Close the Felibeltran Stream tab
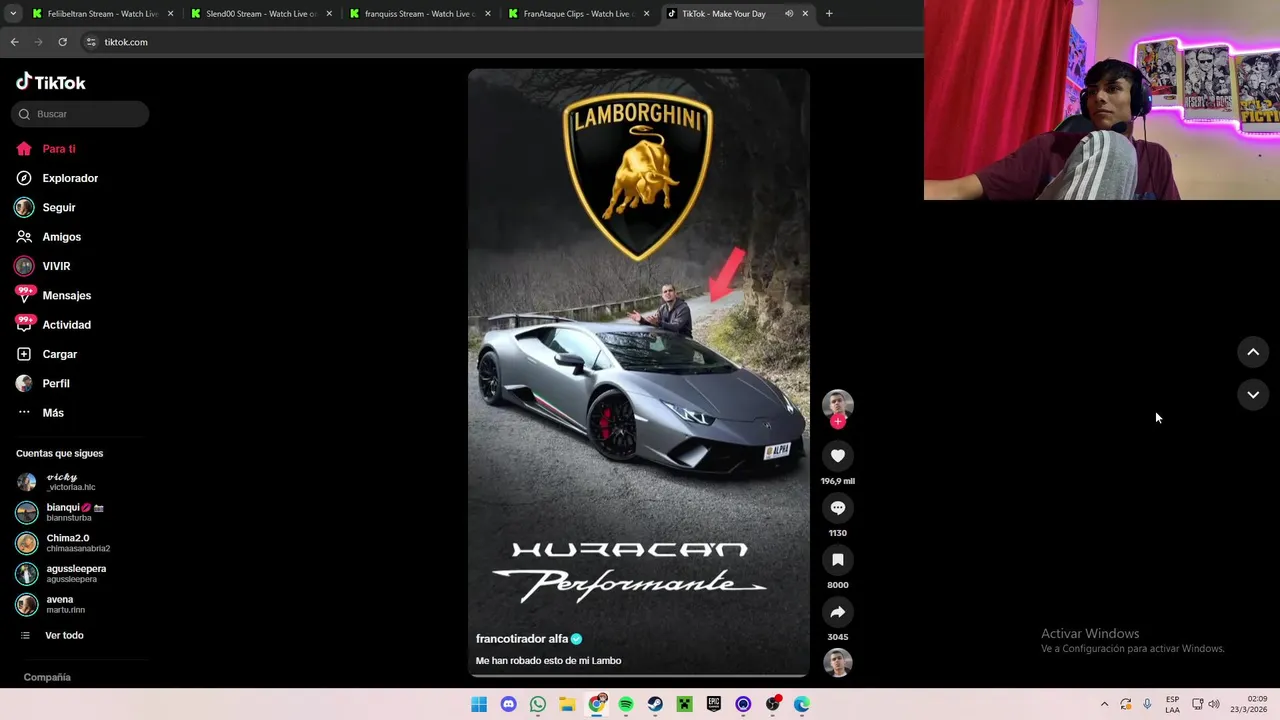Image resolution: width=1280 pixels, height=720 pixels. (170, 14)
